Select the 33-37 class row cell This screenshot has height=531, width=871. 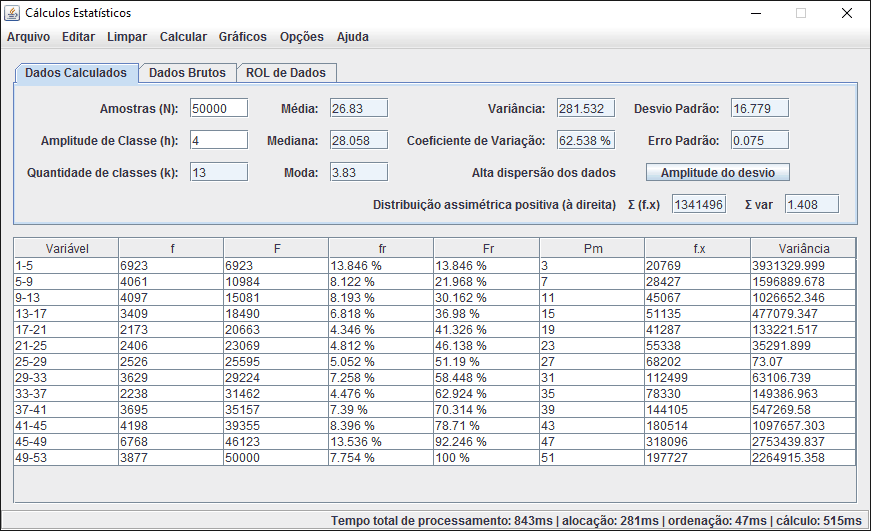(66, 394)
